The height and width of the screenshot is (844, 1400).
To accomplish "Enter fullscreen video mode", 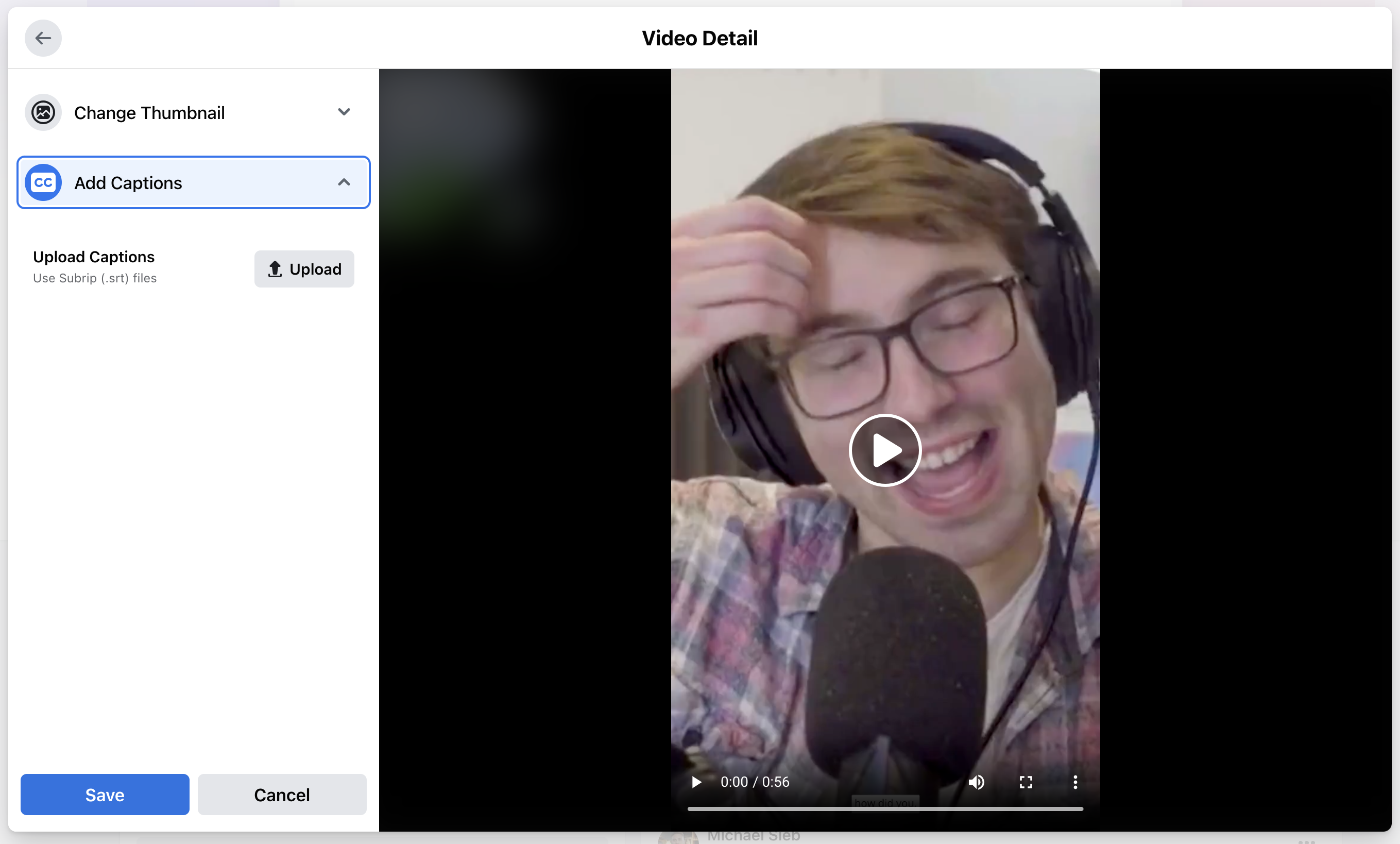I will coord(1026,782).
